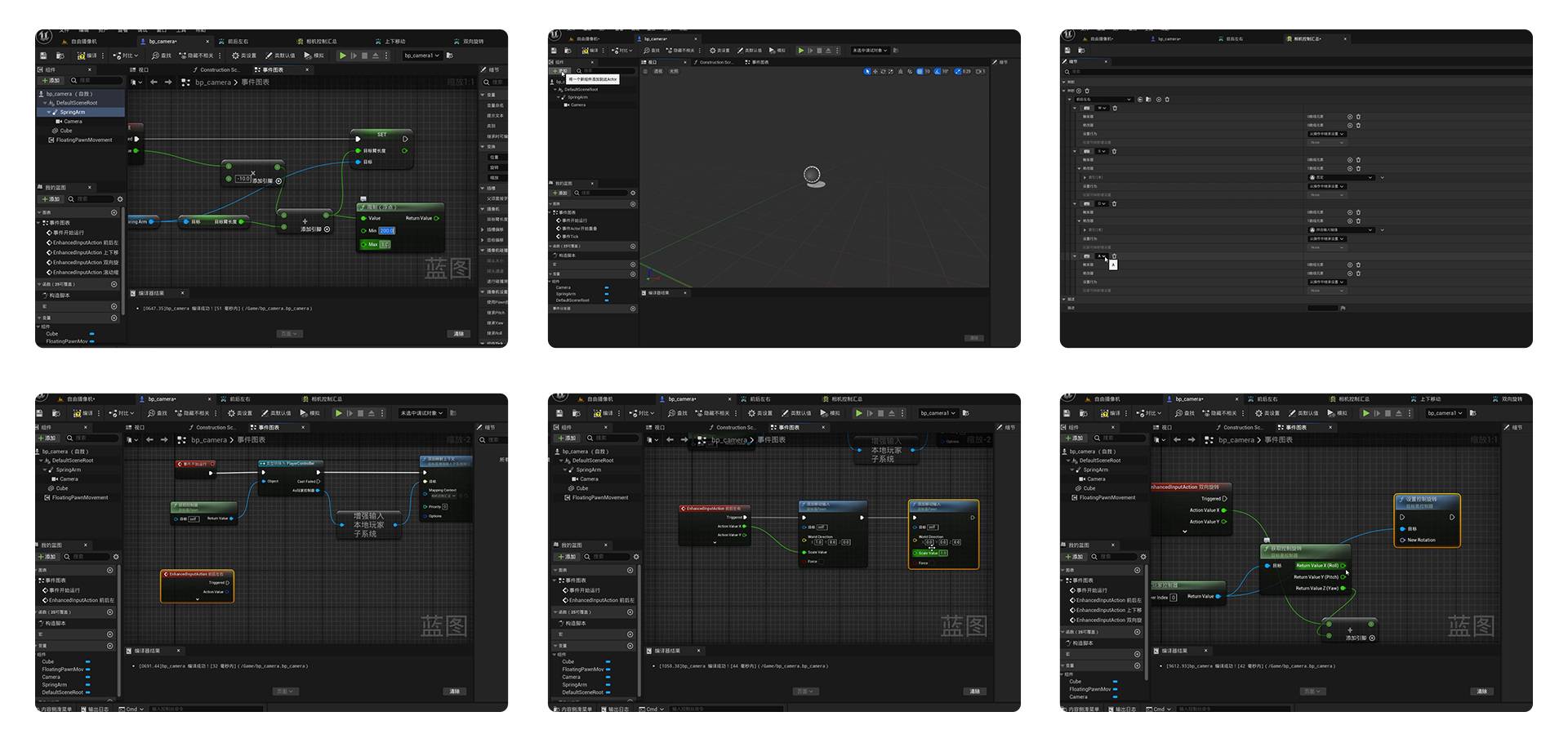1568x743 pixels.
Task: Toggle FloatingPawnMov variable visibility in New Rotation screenshot
Action: [1115, 689]
